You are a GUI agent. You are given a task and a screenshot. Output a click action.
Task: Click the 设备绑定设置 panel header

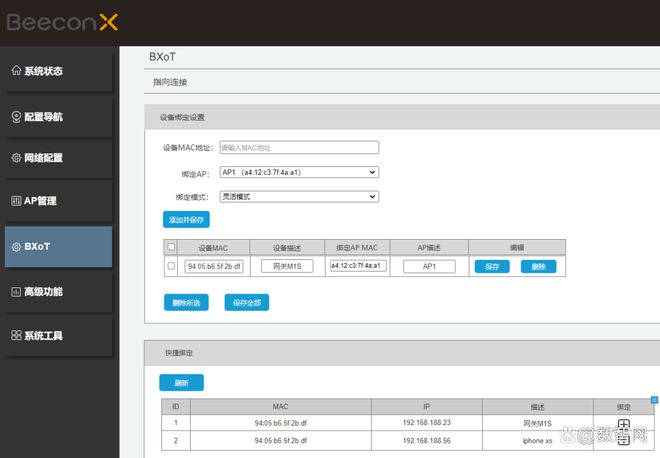click(402, 117)
